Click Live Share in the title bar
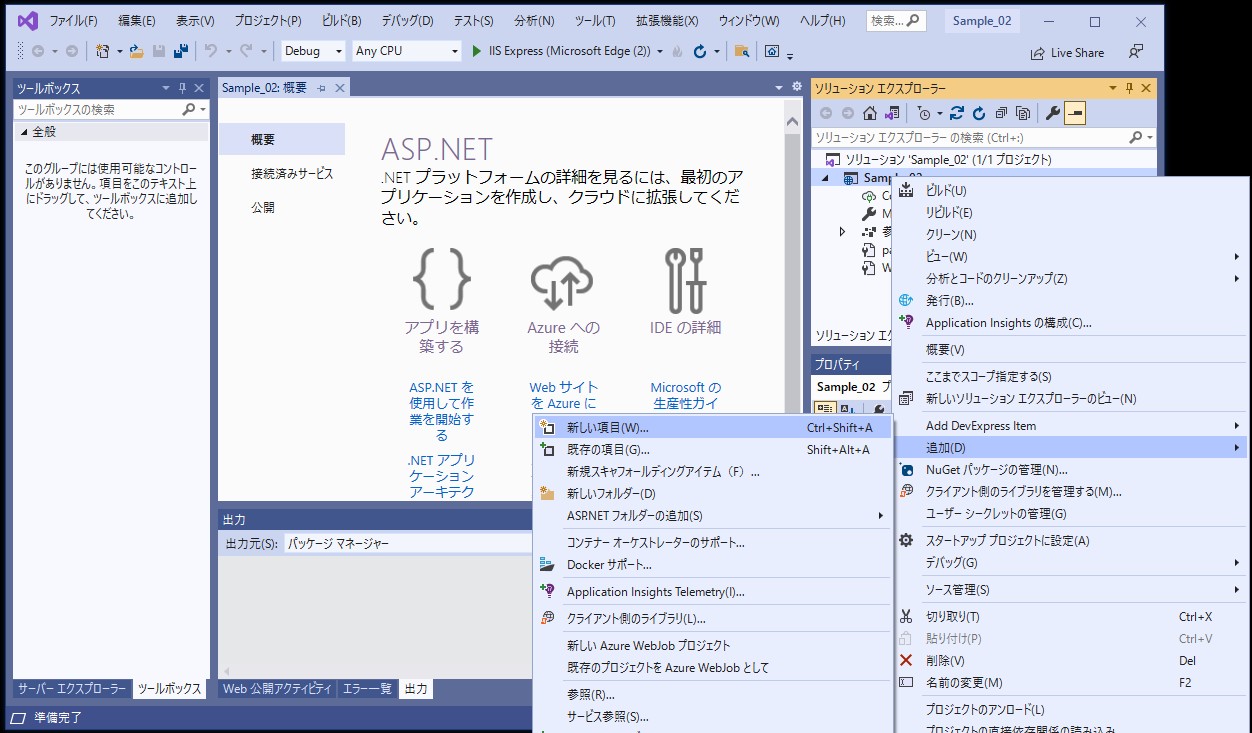The image size is (1252, 733). (1067, 53)
